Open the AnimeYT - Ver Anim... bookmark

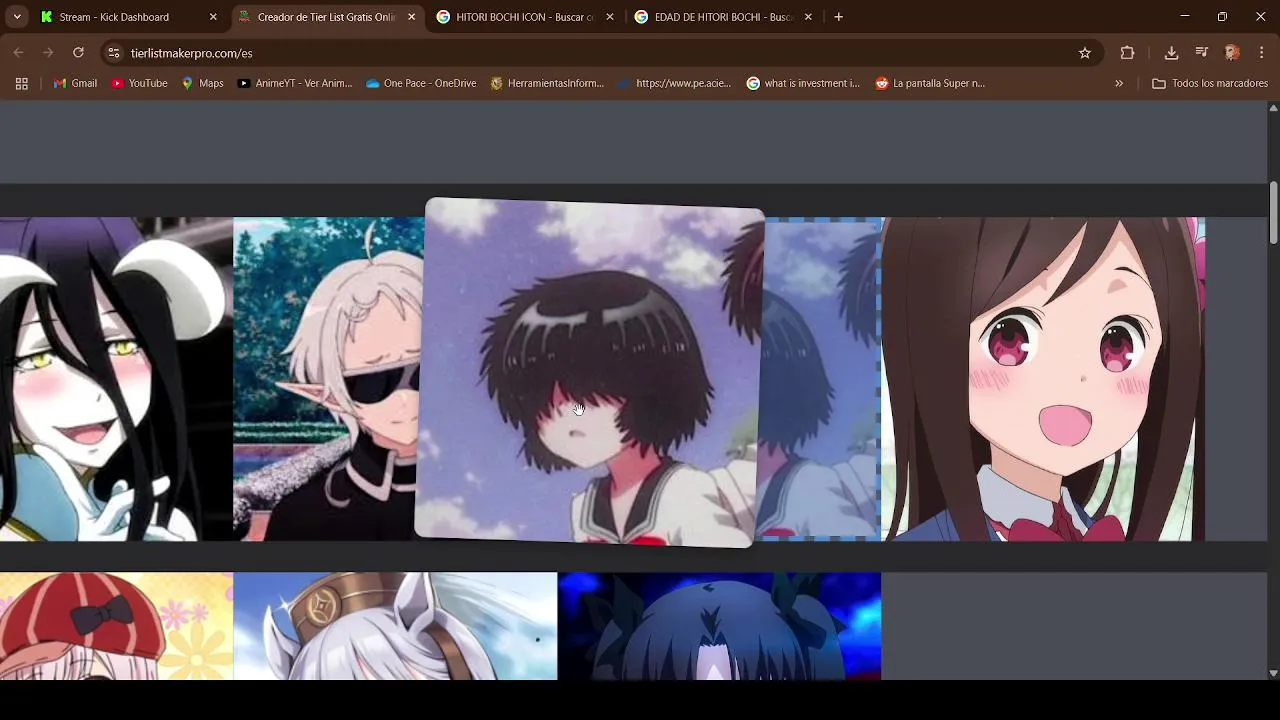pos(295,83)
